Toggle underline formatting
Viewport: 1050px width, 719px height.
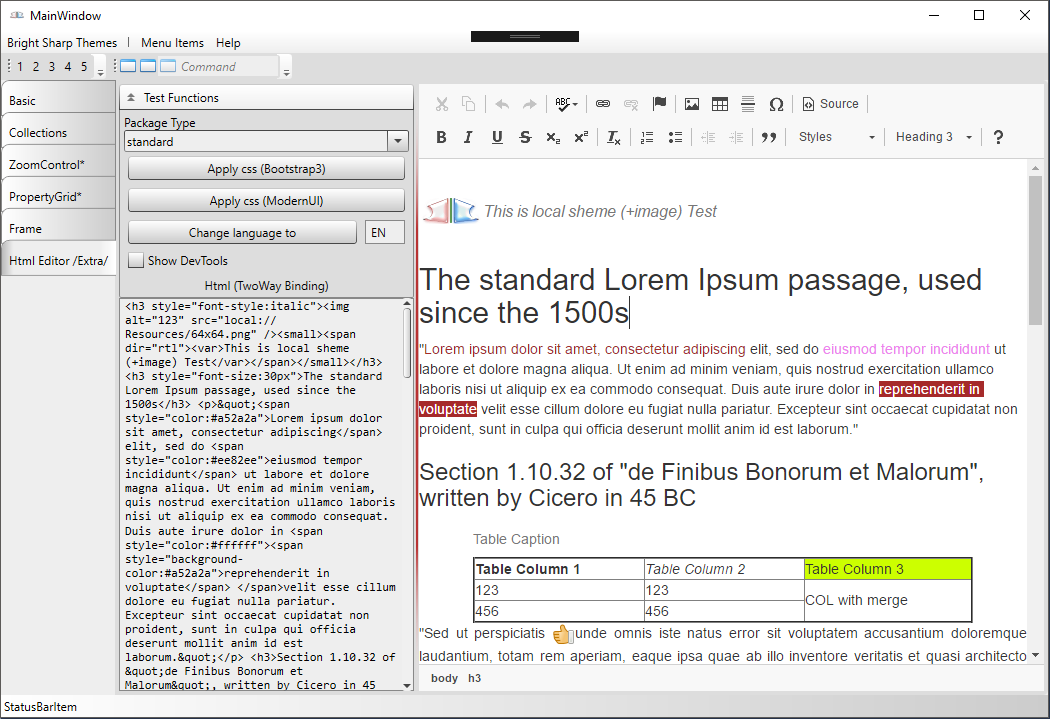click(x=497, y=137)
